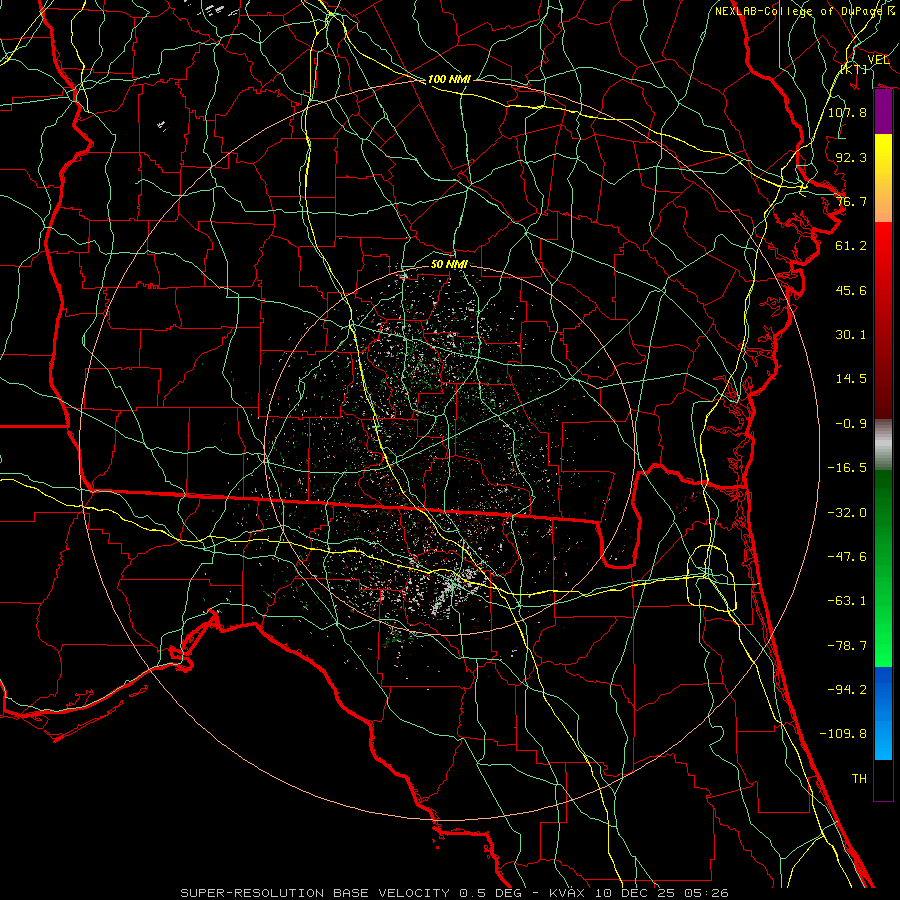Select the -32.0 legend value

847,513
